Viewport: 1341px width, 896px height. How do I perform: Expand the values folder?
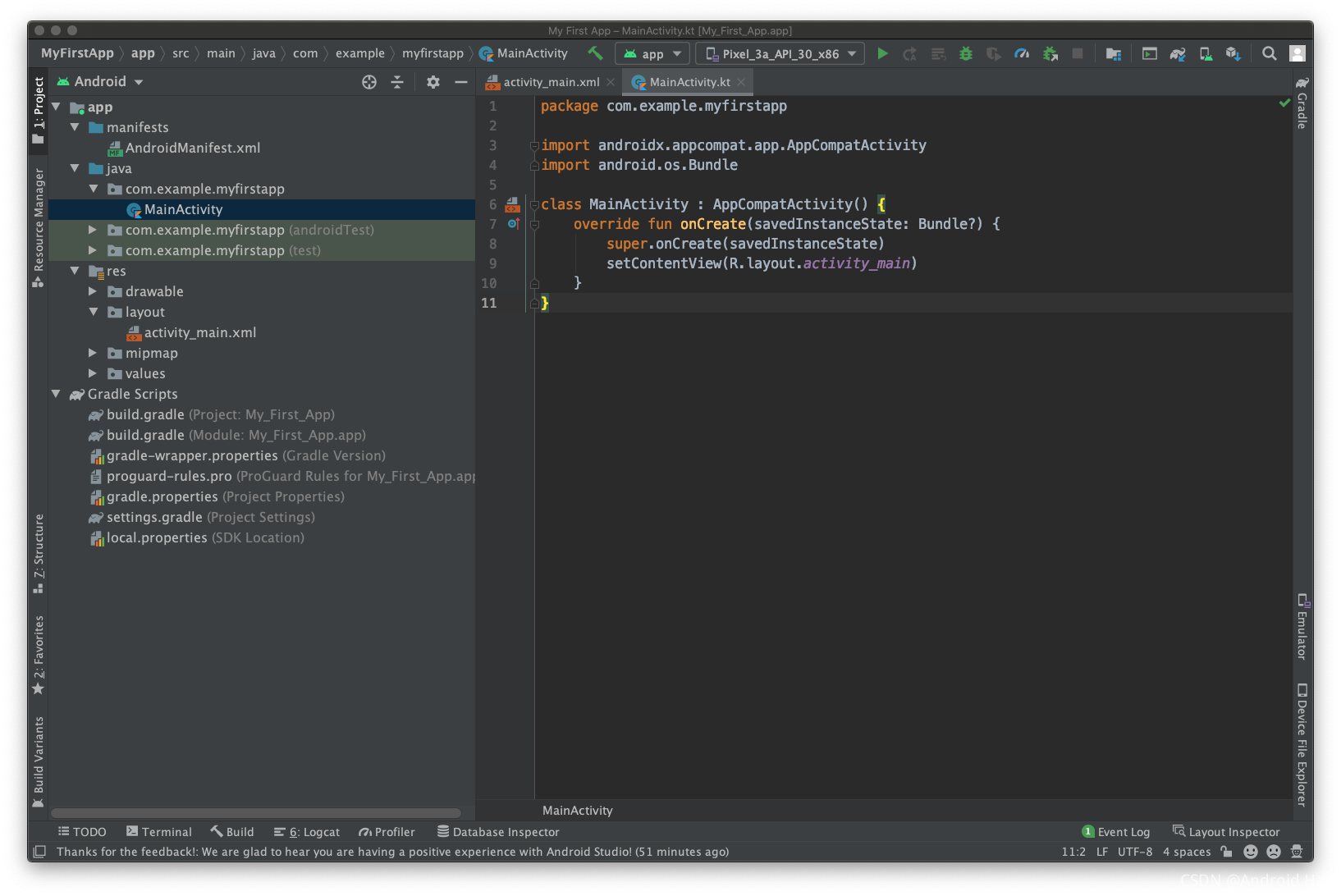coord(93,373)
